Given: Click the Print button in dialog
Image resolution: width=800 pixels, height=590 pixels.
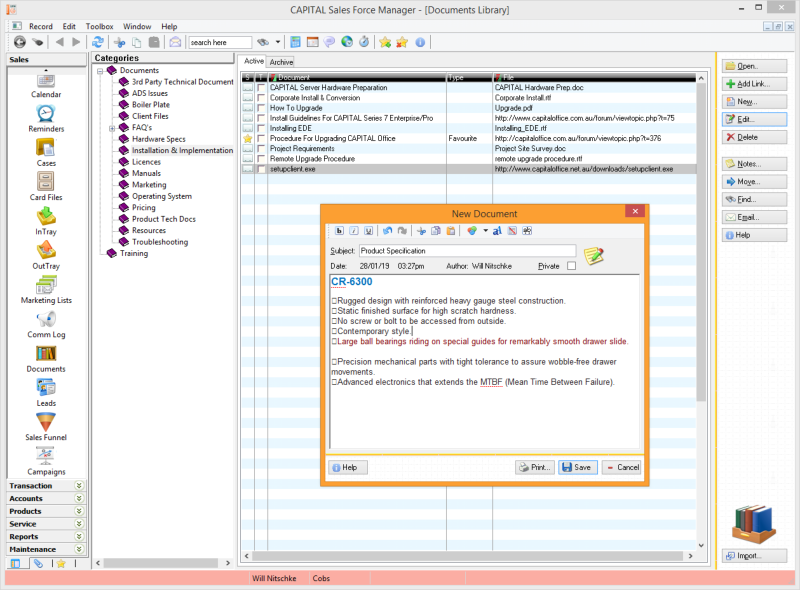Looking at the screenshot, I should [x=534, y=467].
